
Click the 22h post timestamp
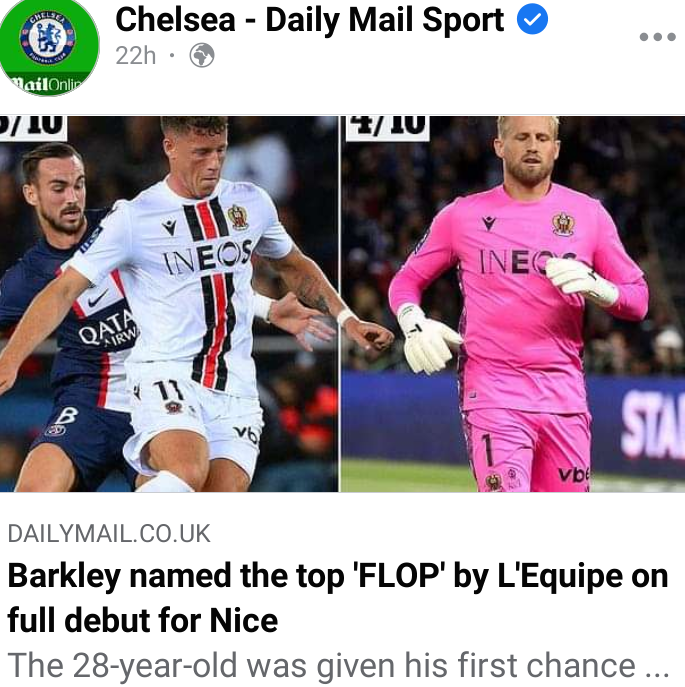tap(135, 56)
